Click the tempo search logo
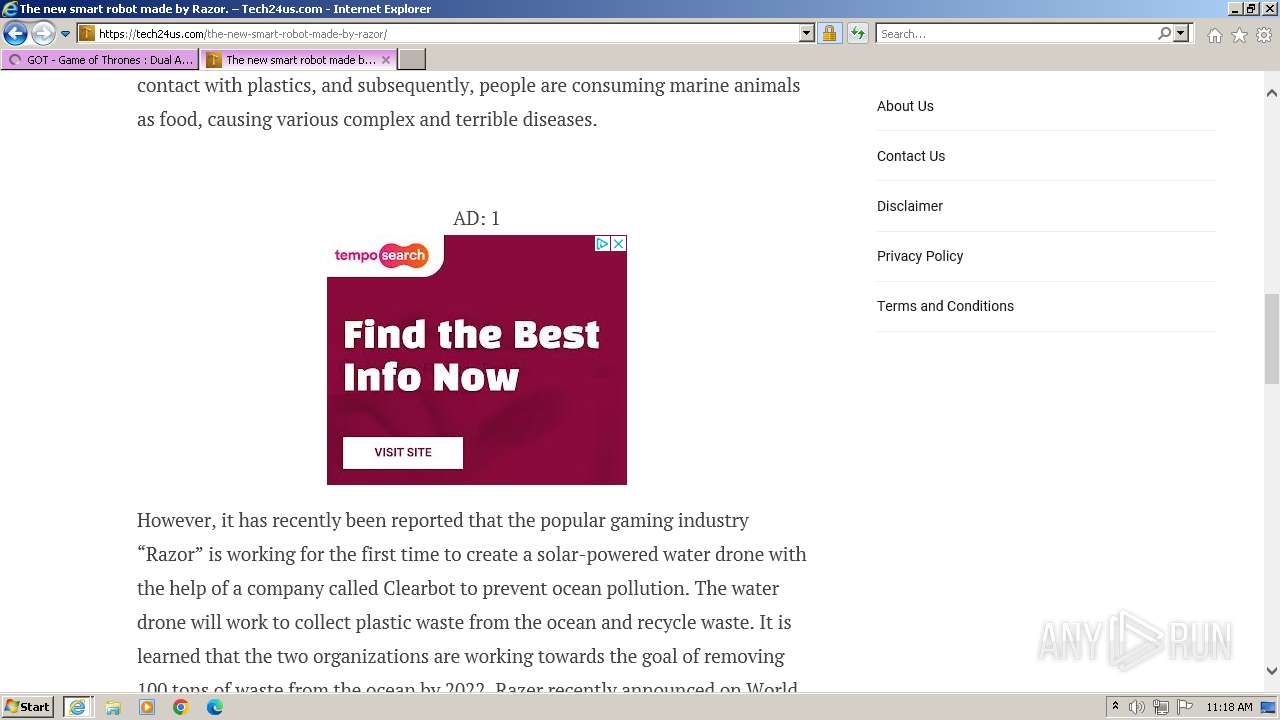Screen dimensions: 1280x720 [381, 255]
